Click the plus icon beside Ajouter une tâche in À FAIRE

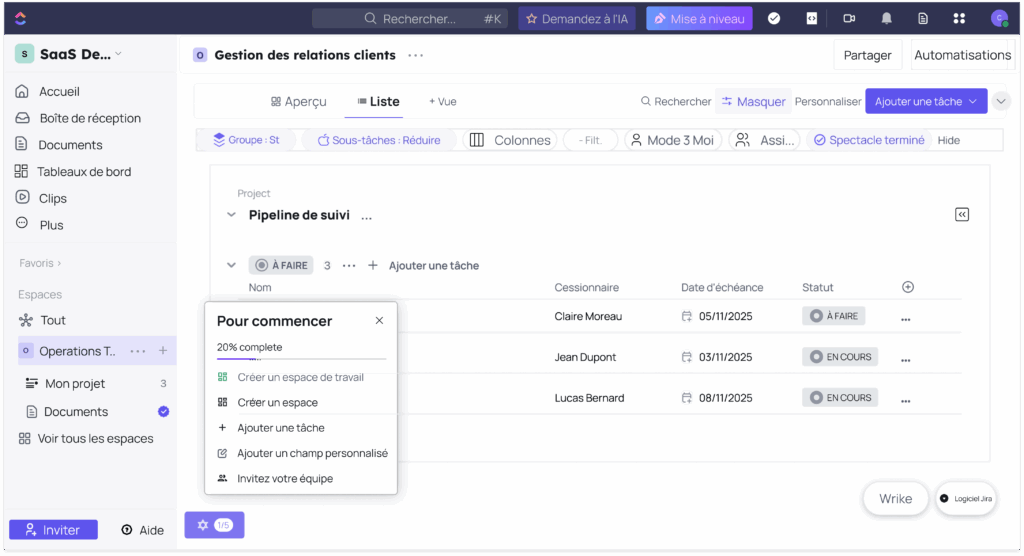372,265
